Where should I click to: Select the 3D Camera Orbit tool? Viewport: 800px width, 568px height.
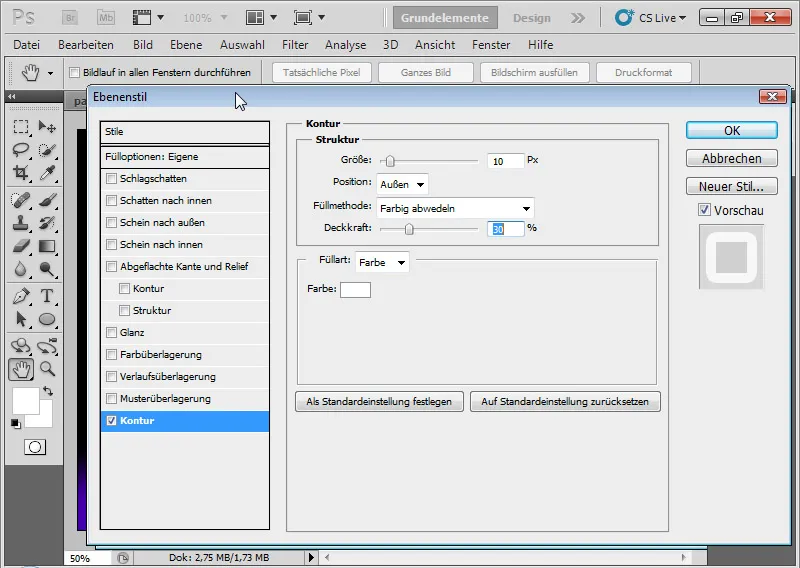47,346
